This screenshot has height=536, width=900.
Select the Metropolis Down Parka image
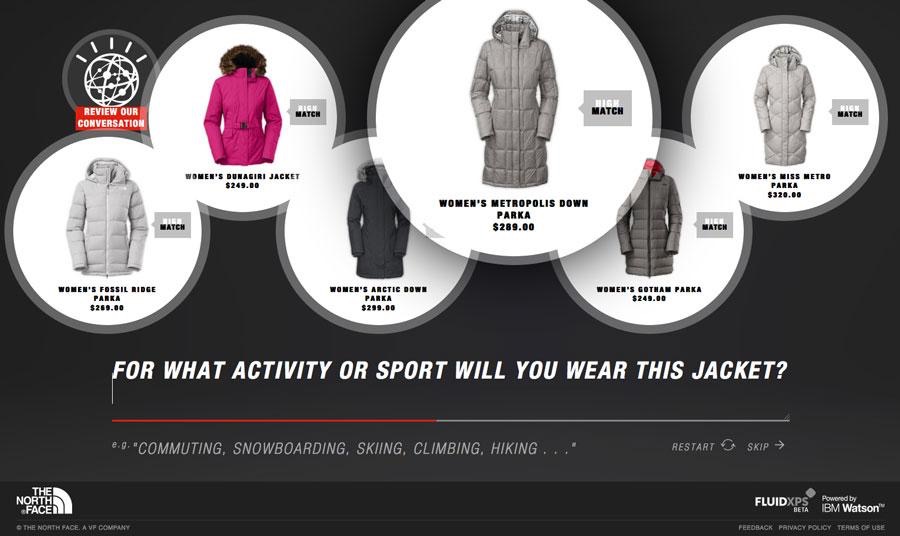[514, 99]
